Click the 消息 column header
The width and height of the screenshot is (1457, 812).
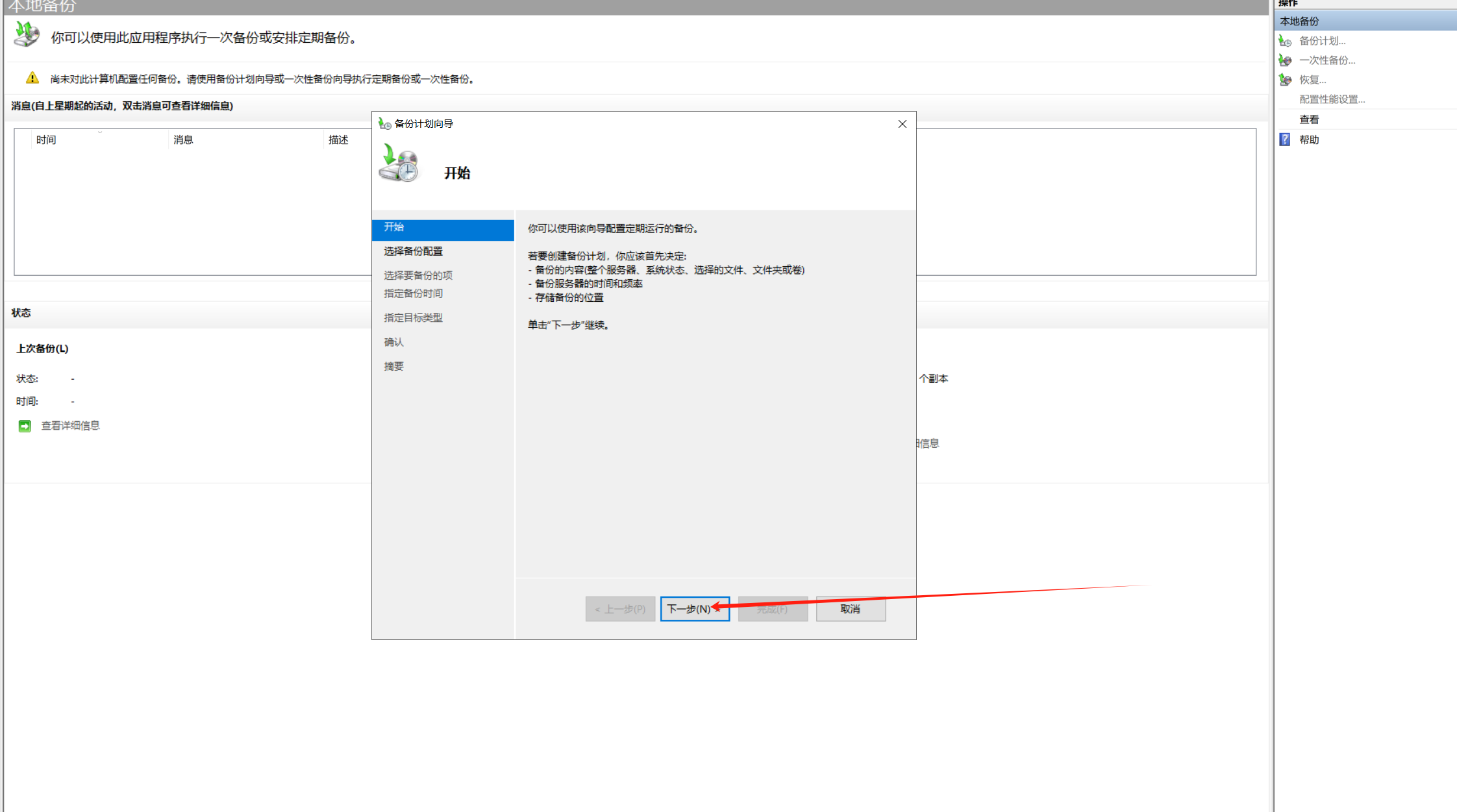coord(183,140)
